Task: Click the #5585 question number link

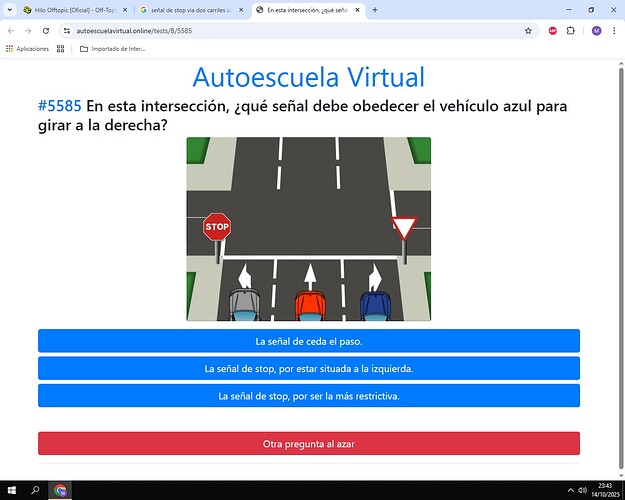Action: (x=59, y=106)
